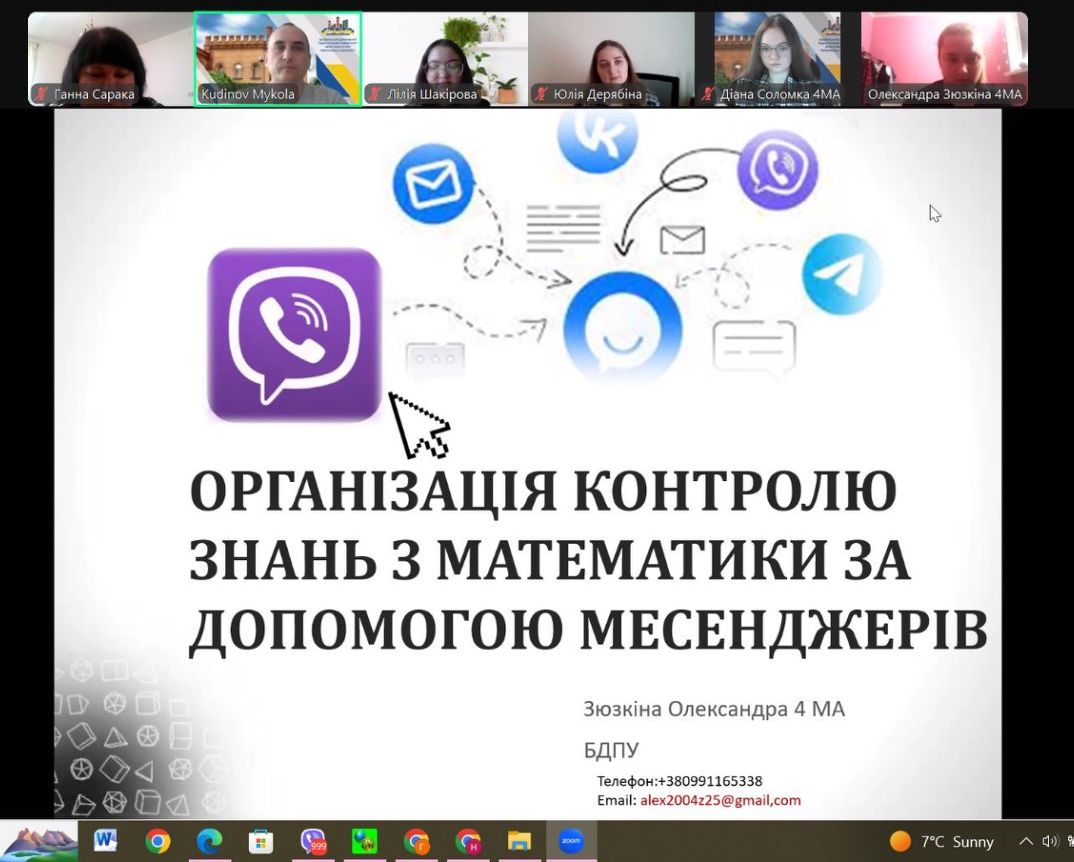
Task: Switch to Zoom taskbar icon
Action: point(571,841)
